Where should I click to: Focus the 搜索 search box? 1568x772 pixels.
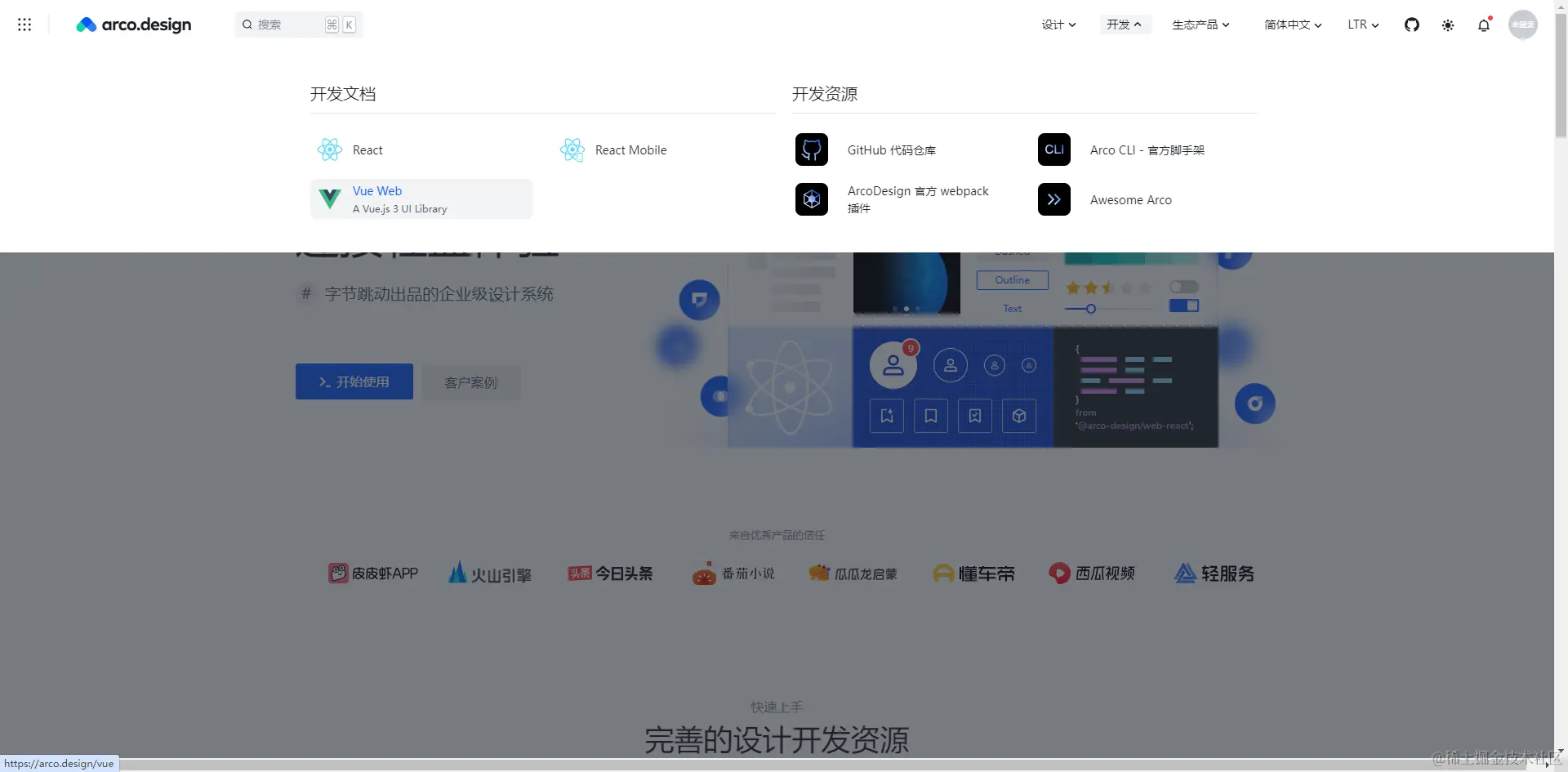[x=299, y=25]
